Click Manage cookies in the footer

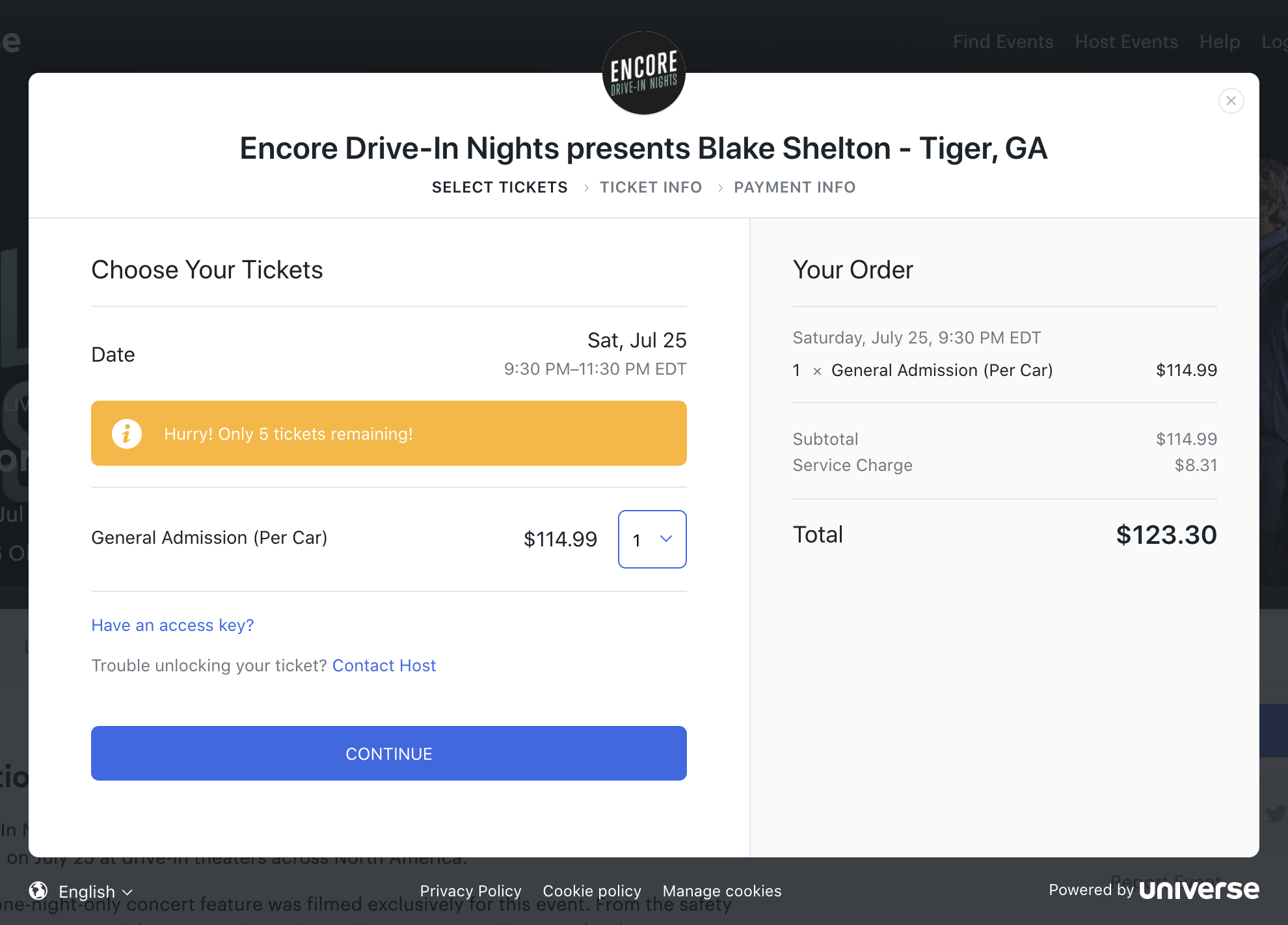click(722, 891)
